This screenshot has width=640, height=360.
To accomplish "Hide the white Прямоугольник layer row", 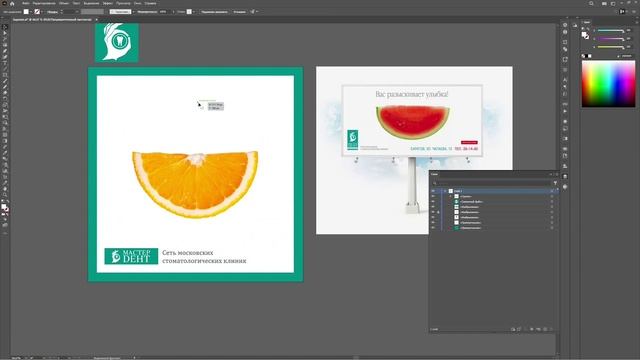I will tap(433, 223).
